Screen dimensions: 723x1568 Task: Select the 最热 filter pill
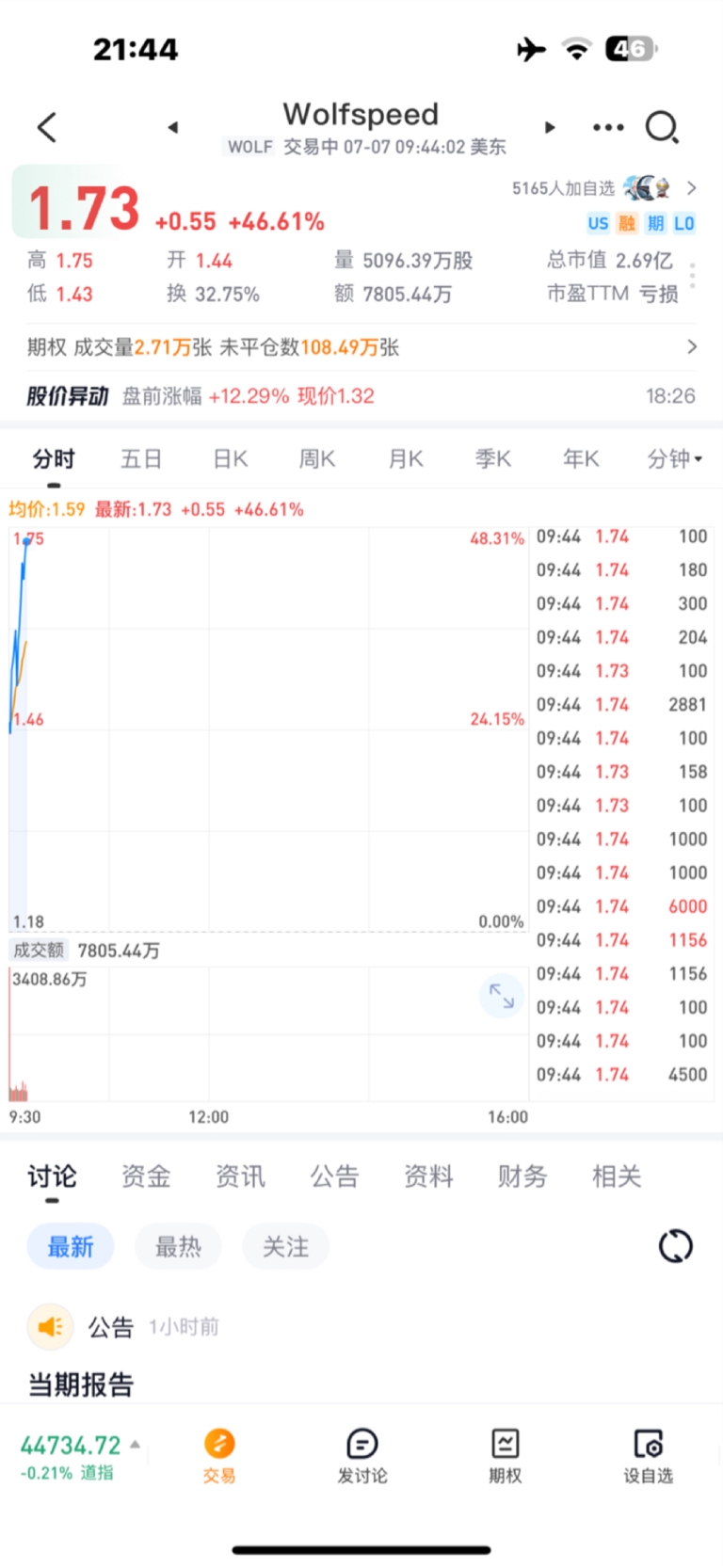178,1247
